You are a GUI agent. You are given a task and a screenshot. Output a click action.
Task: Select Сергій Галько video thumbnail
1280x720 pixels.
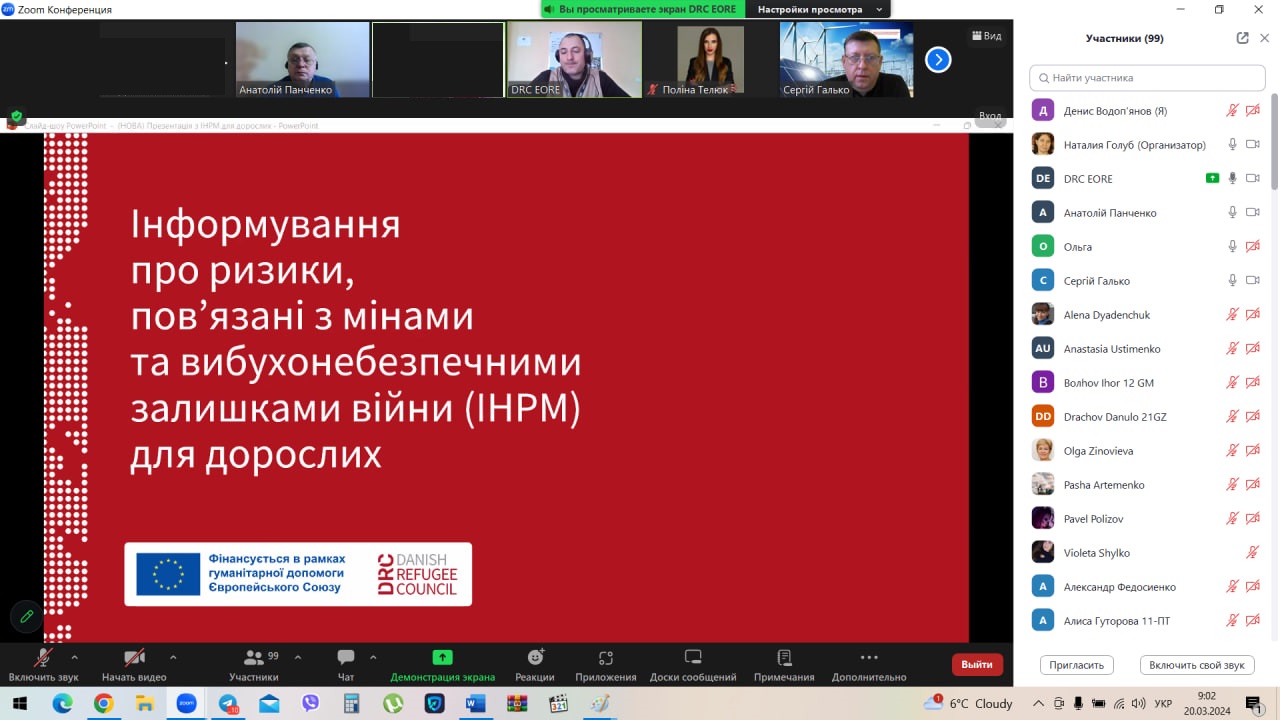(x=846, y=59)
